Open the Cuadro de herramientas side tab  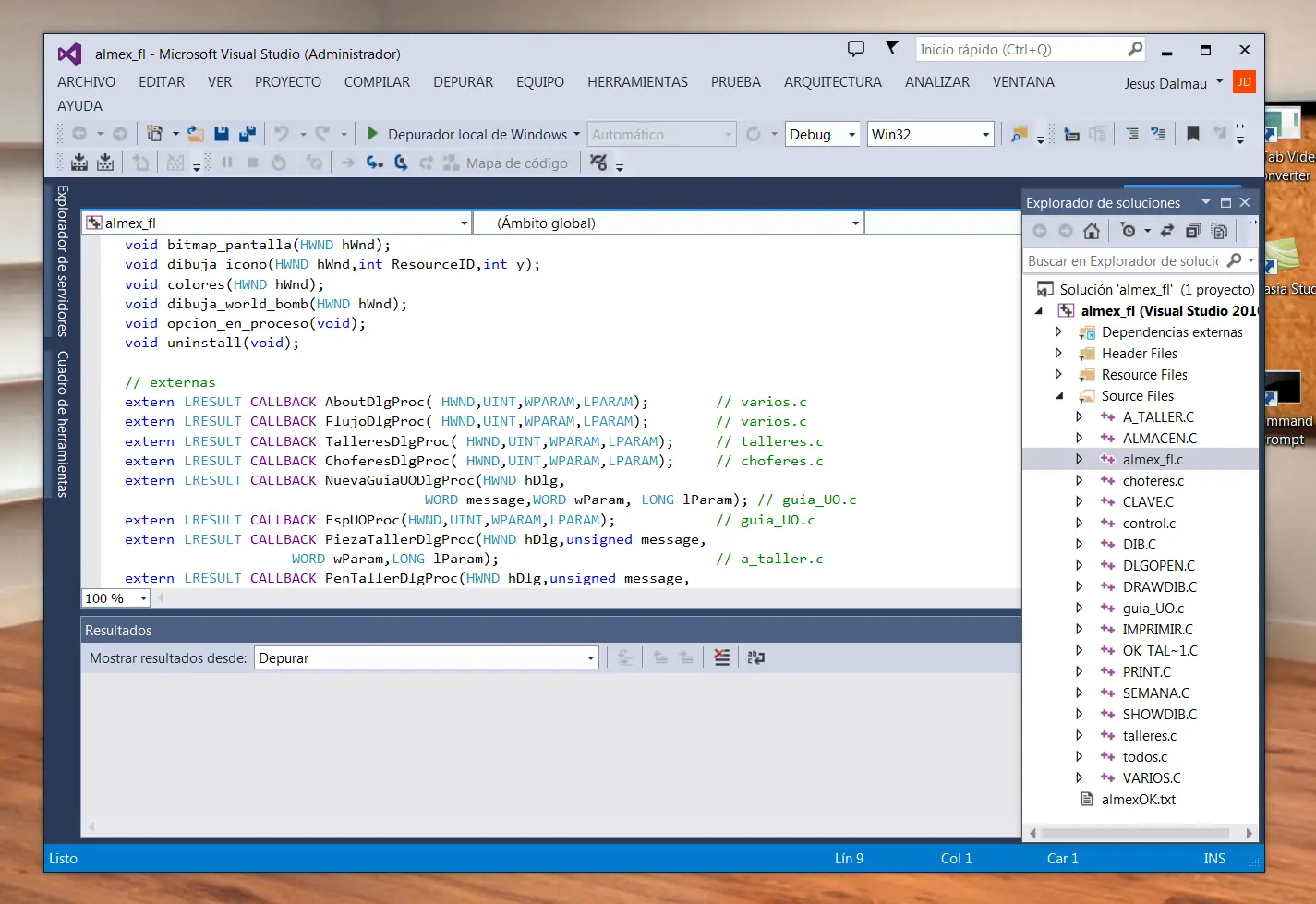coord(62,424)
